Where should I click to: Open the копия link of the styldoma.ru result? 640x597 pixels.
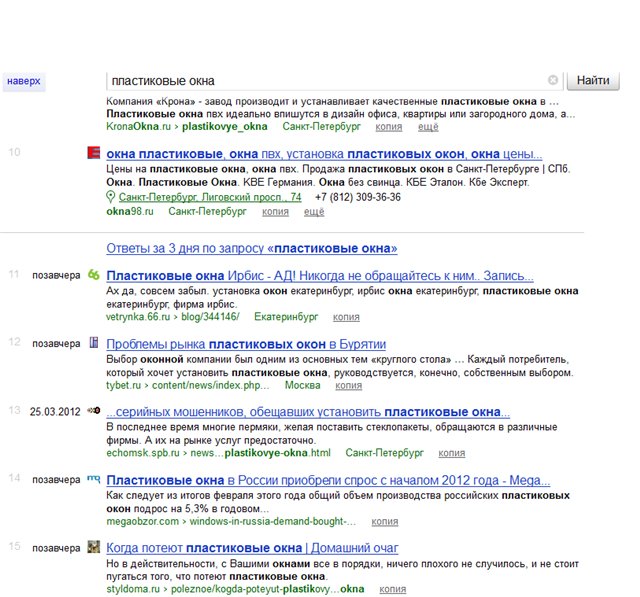tap(393, 589)
